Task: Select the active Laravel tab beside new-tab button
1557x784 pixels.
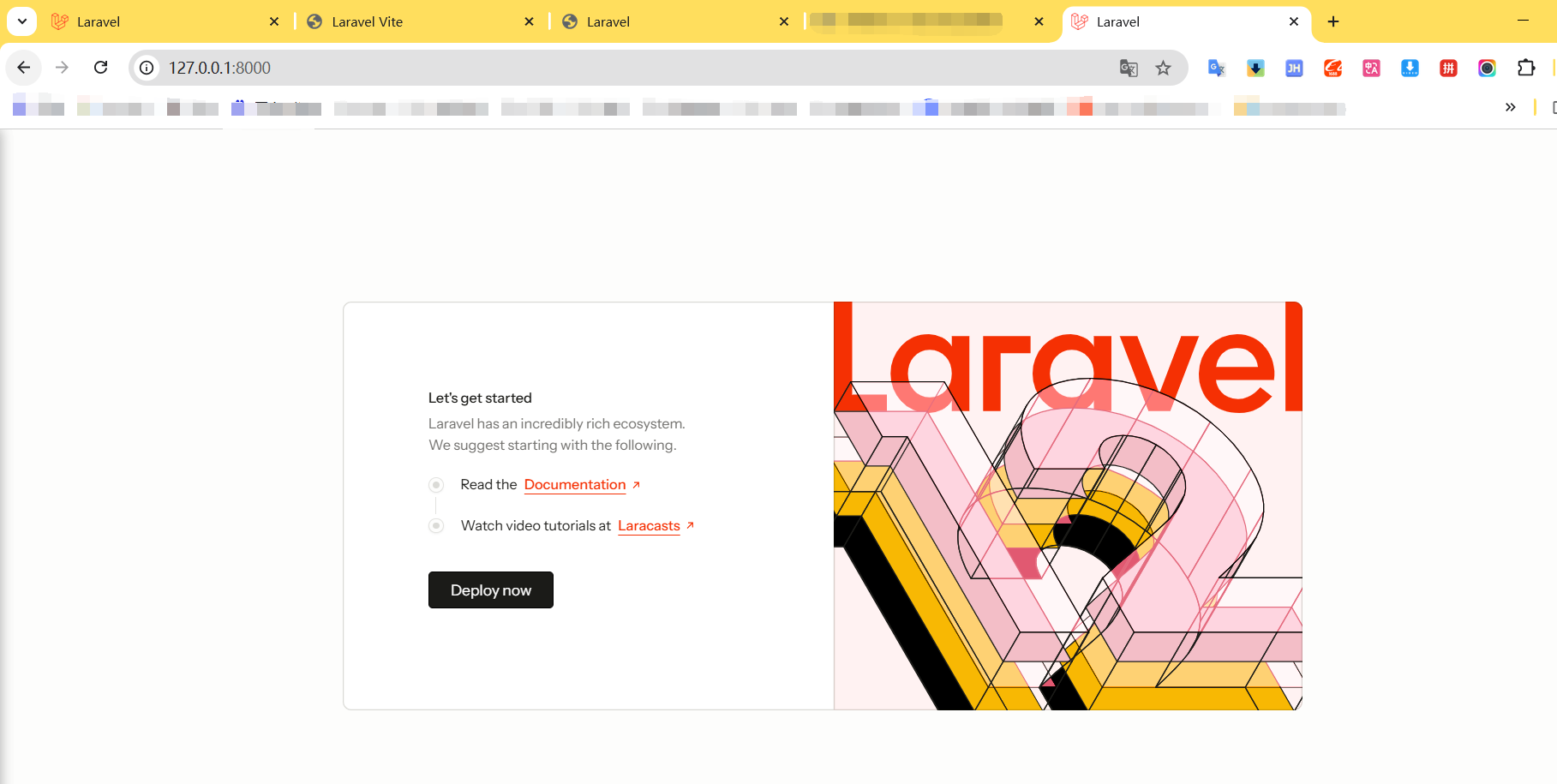Action: pos(1186,21)
